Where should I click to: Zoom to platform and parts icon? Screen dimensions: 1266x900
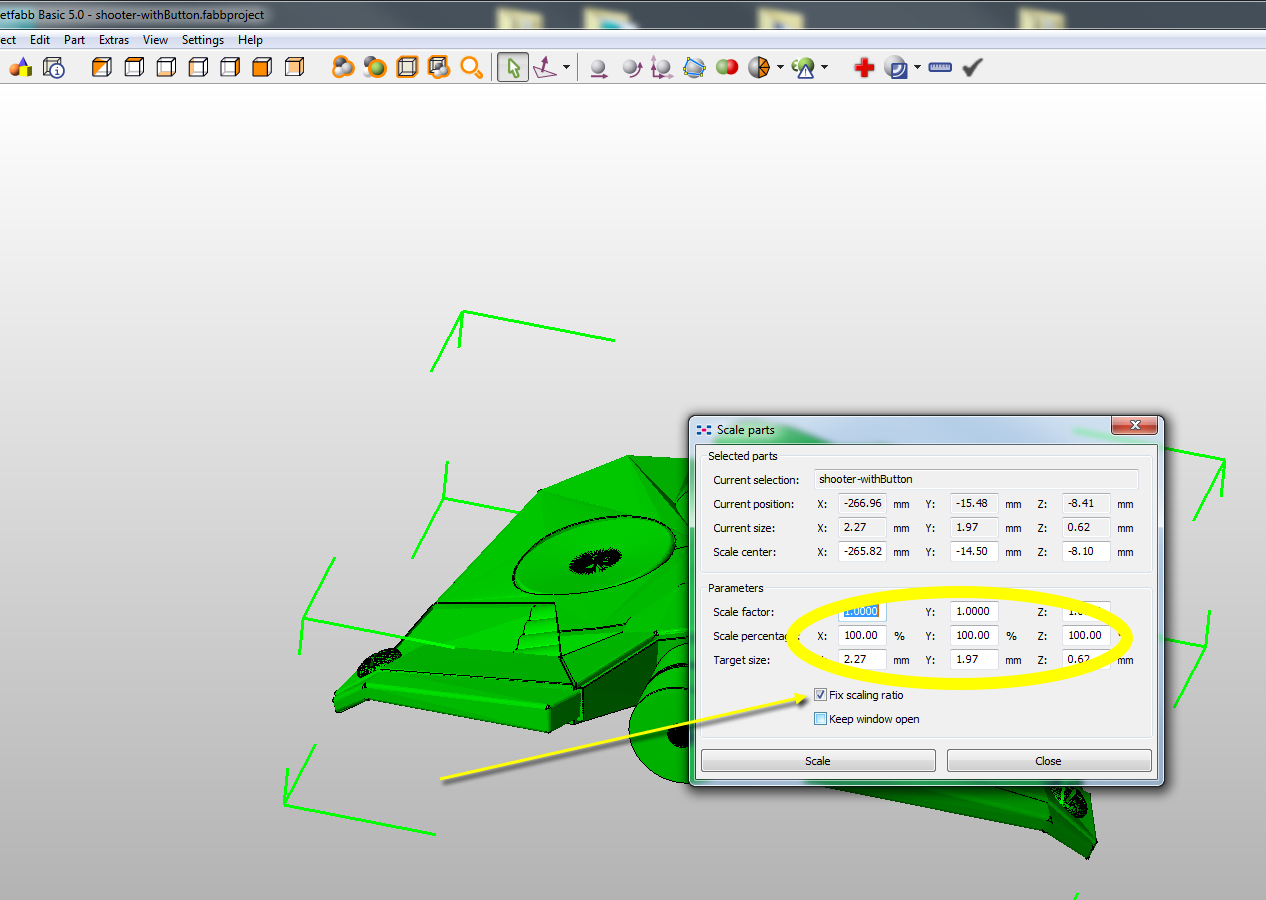pyautogui.click(x=439, y=67)
